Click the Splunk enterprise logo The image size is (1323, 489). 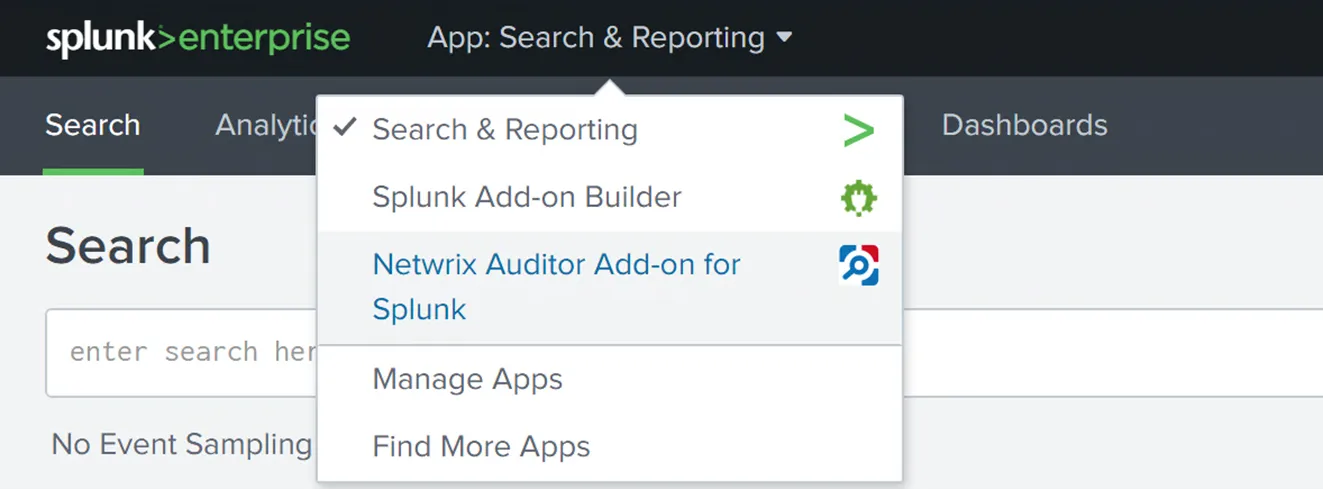198,38
